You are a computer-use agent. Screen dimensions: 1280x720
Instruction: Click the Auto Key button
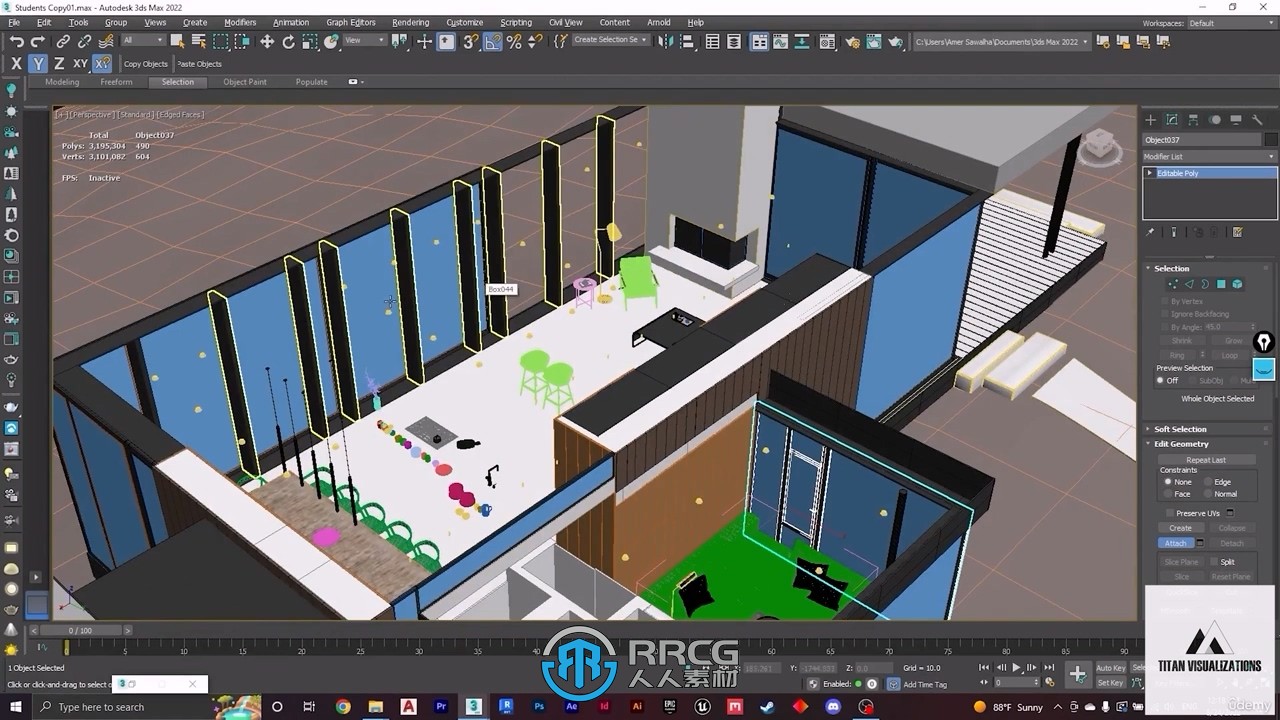pyautogui.click(x=1110, y=668)
